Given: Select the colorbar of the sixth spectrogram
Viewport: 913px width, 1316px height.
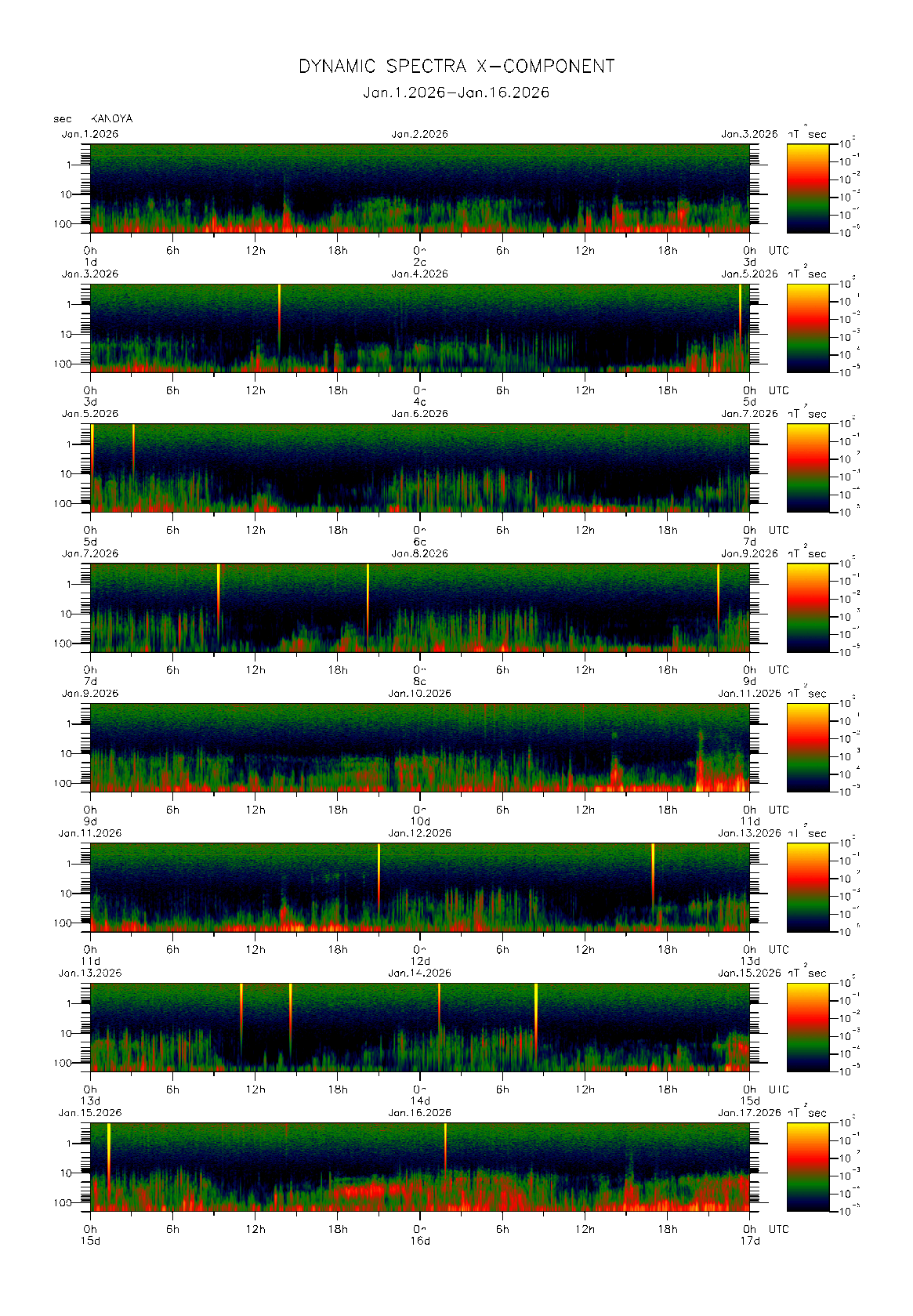Looking at the screenshot, I should pyautogui.click(x=807, y=887).
